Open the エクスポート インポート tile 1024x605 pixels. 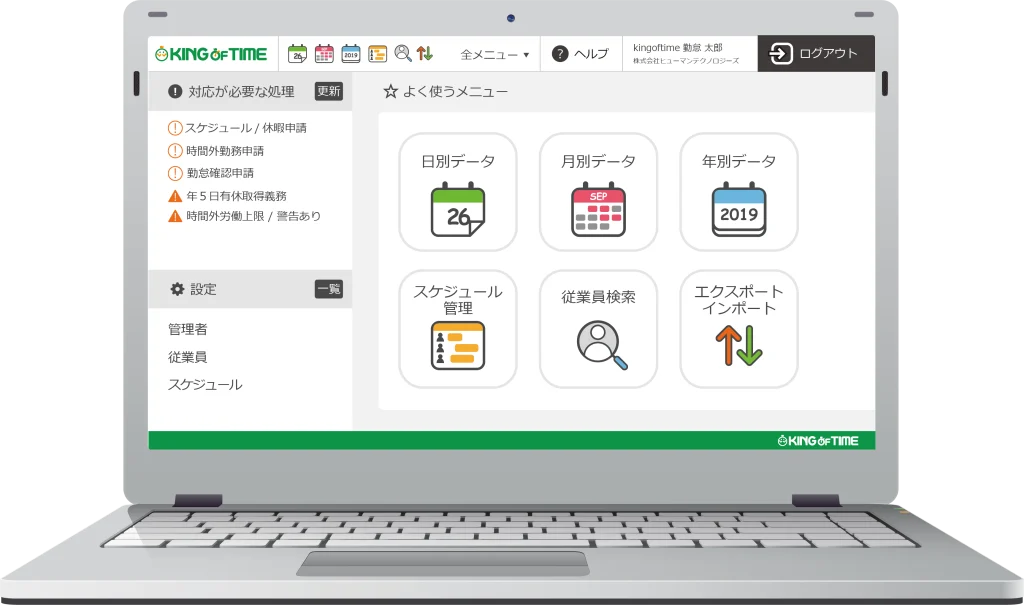click(x=739, y=329)
